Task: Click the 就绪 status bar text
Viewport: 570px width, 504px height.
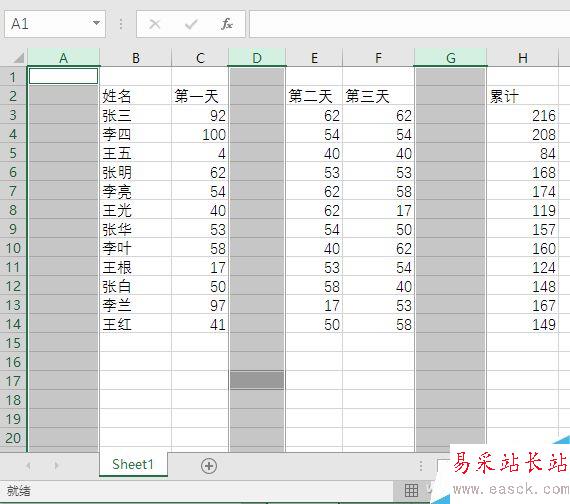Action: click(19, 491)
